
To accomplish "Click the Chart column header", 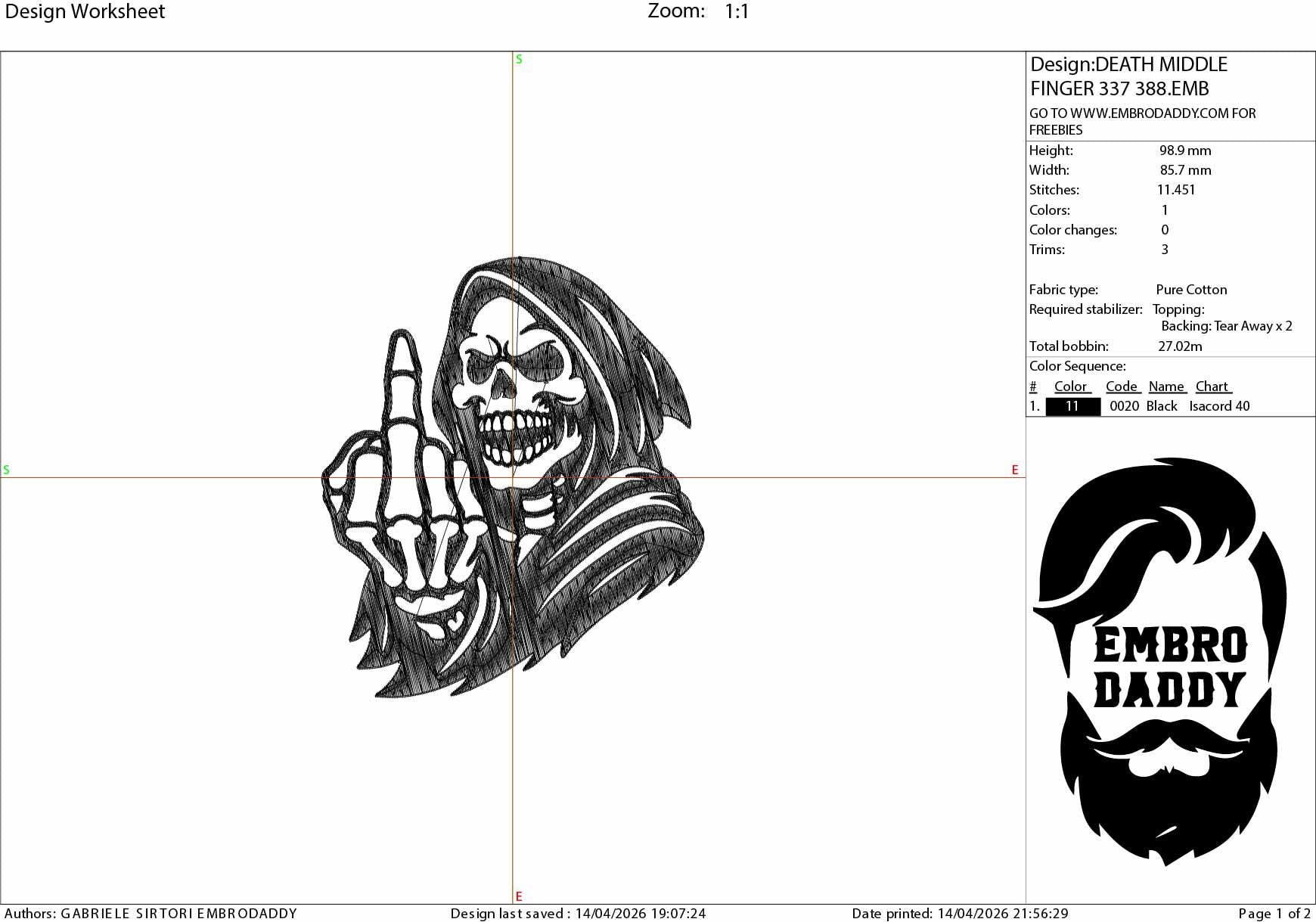I will (1212, 386).
